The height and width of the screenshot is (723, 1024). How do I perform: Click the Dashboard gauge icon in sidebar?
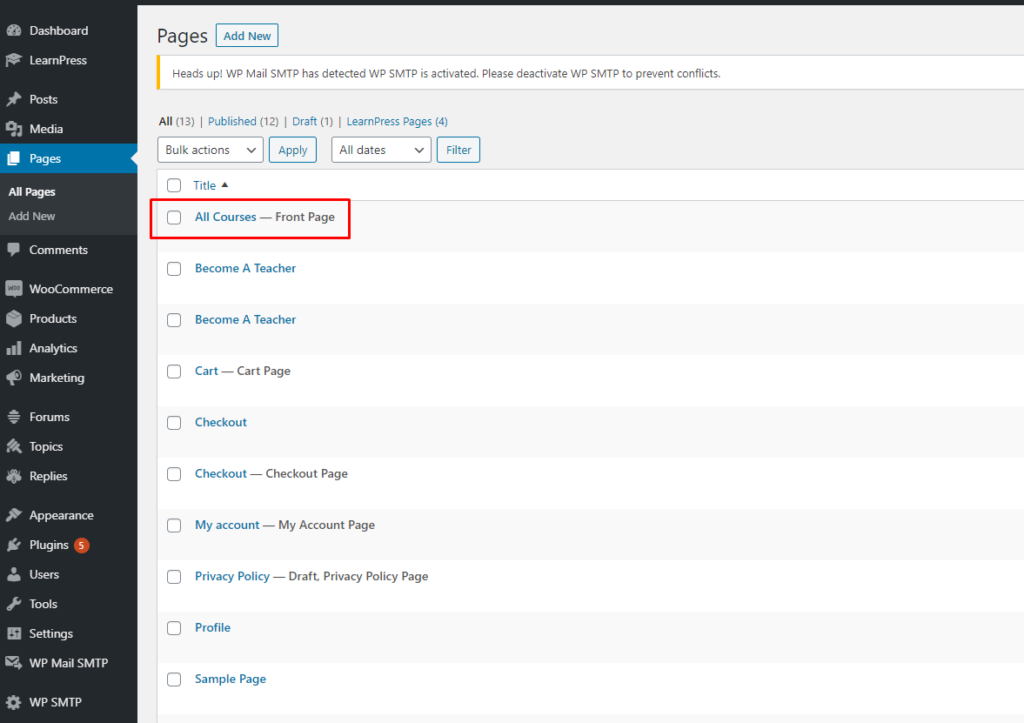[x=14, y=31]
